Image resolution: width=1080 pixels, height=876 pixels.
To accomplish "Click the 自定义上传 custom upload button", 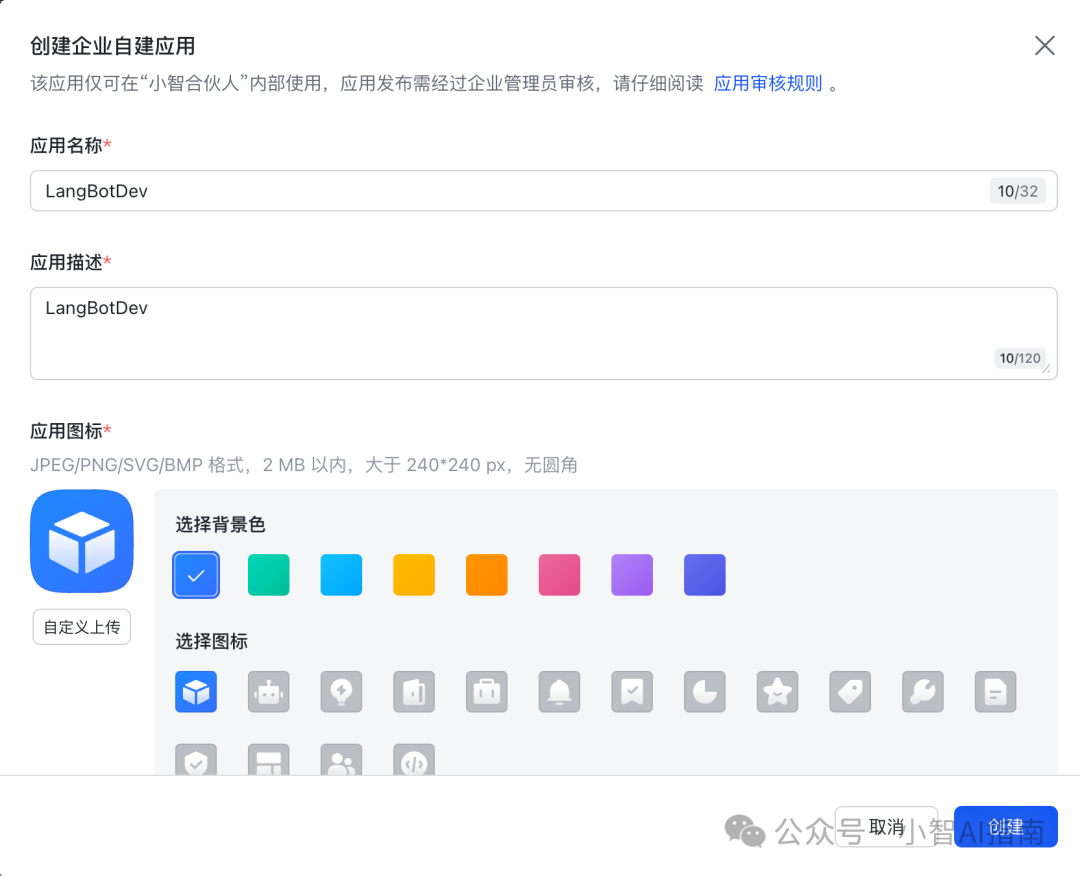I will 82,627.
